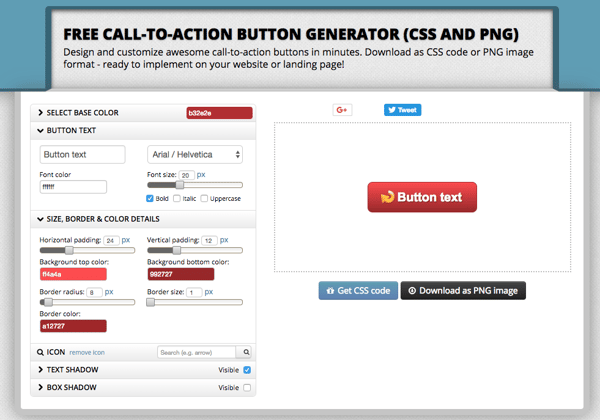Toggle the Bold checkbox

tap(150, 198)
